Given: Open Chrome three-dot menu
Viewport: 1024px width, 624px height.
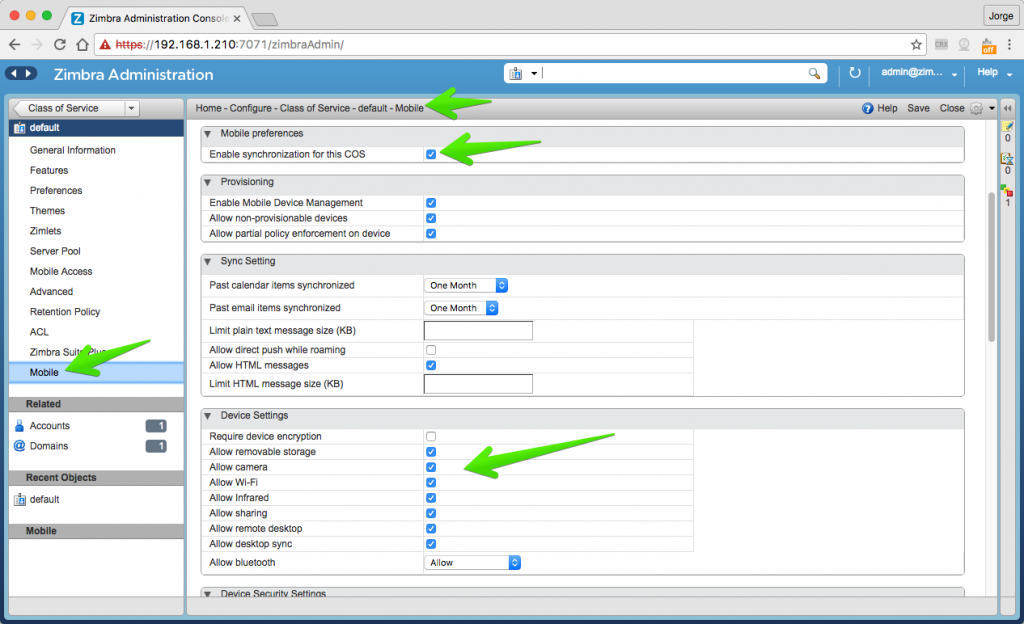Looking at the screenshot, I should 1010,44.
